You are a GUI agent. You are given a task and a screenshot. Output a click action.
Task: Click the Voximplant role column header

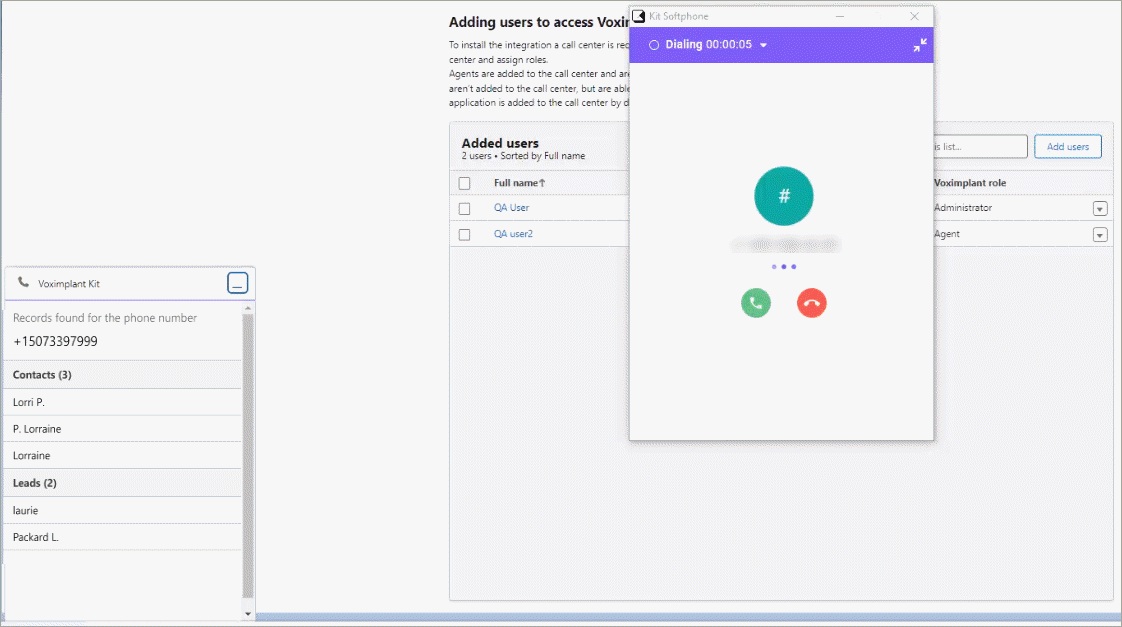point(970,183)
